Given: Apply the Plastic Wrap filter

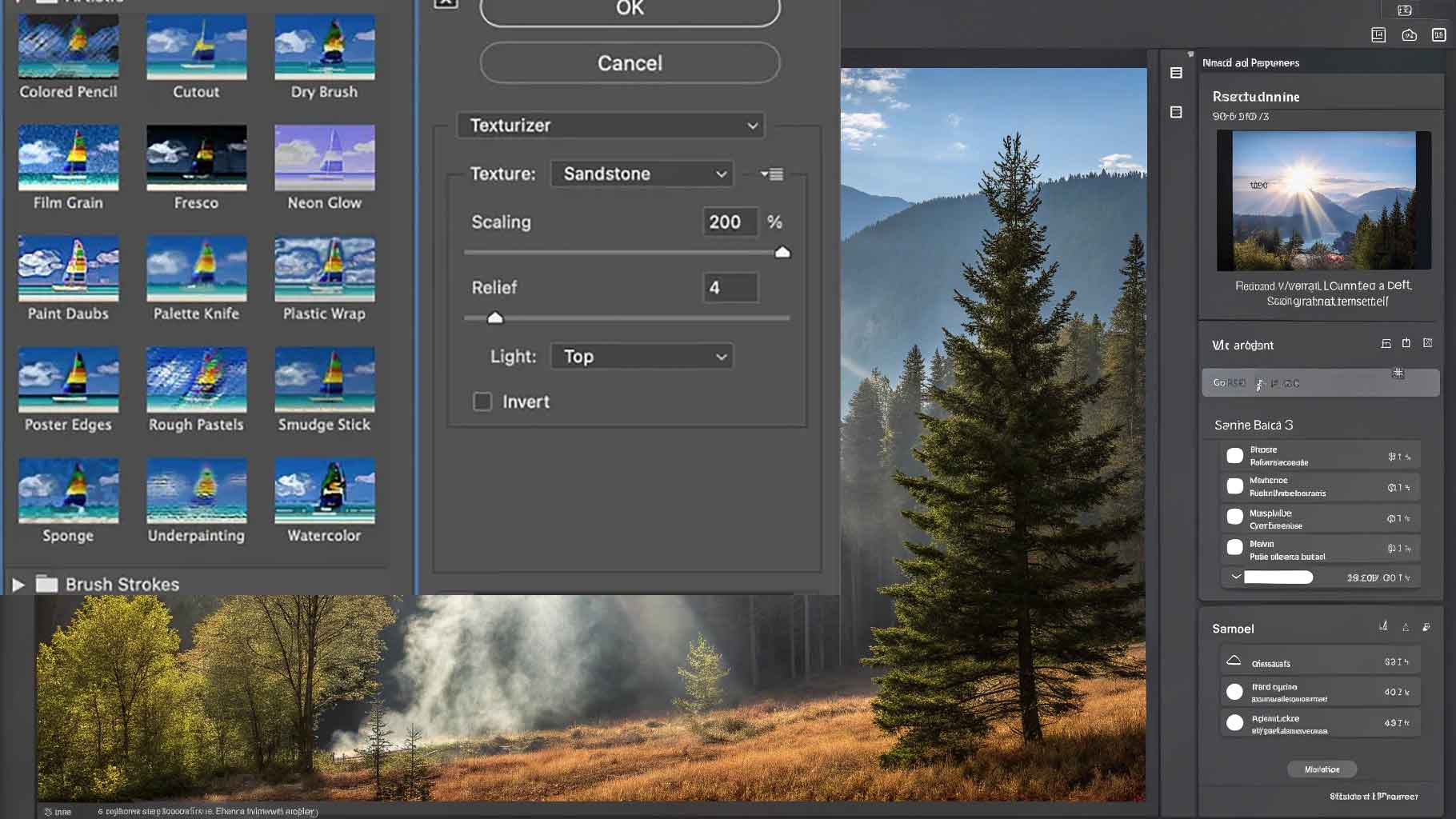Looking at the screenshot, I should 324,269.
